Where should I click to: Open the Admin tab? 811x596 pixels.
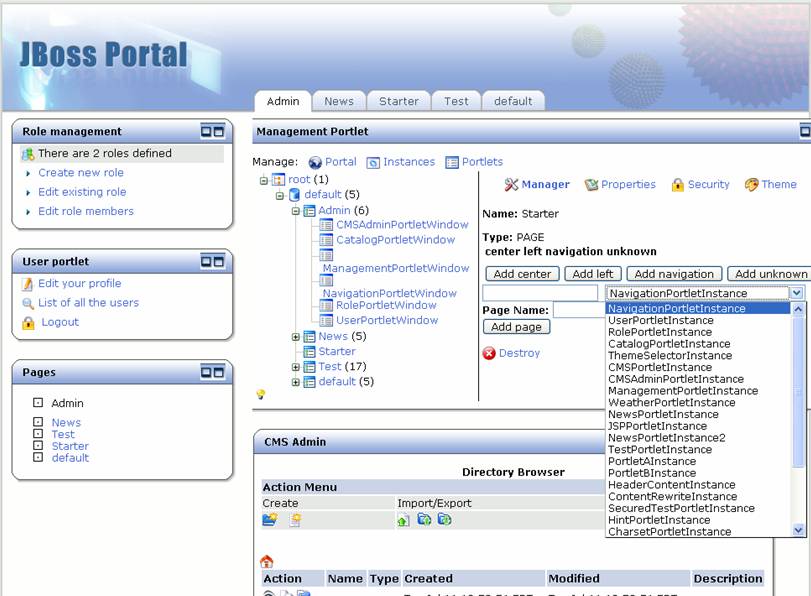tap(283, 101)
